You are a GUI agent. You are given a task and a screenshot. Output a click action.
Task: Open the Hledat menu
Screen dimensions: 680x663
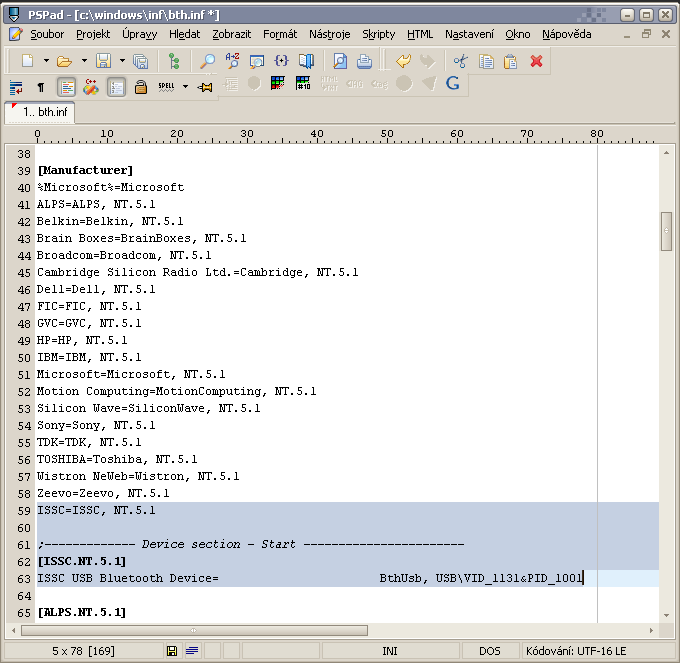pyautogui.click(x=184, y=34)
